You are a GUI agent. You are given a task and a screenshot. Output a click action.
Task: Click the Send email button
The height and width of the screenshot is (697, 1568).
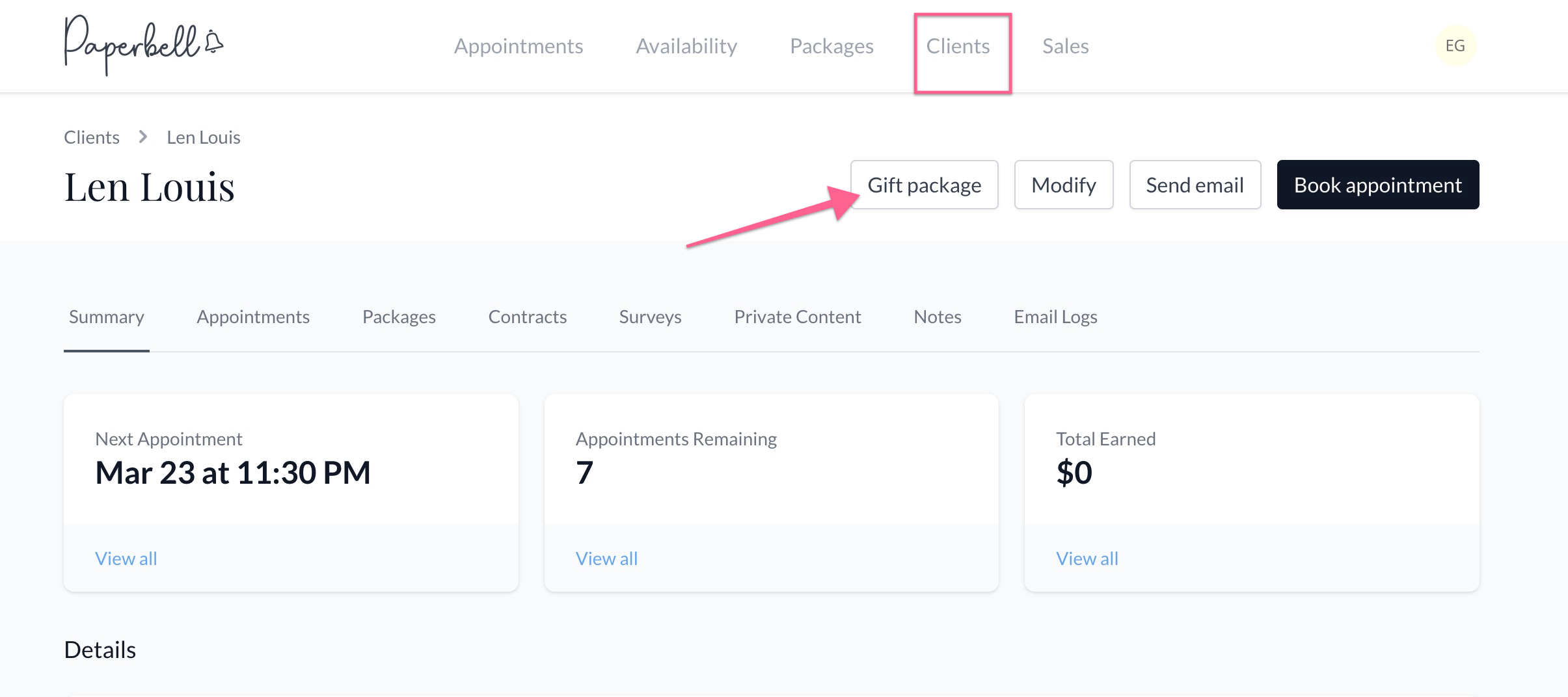1195,185
